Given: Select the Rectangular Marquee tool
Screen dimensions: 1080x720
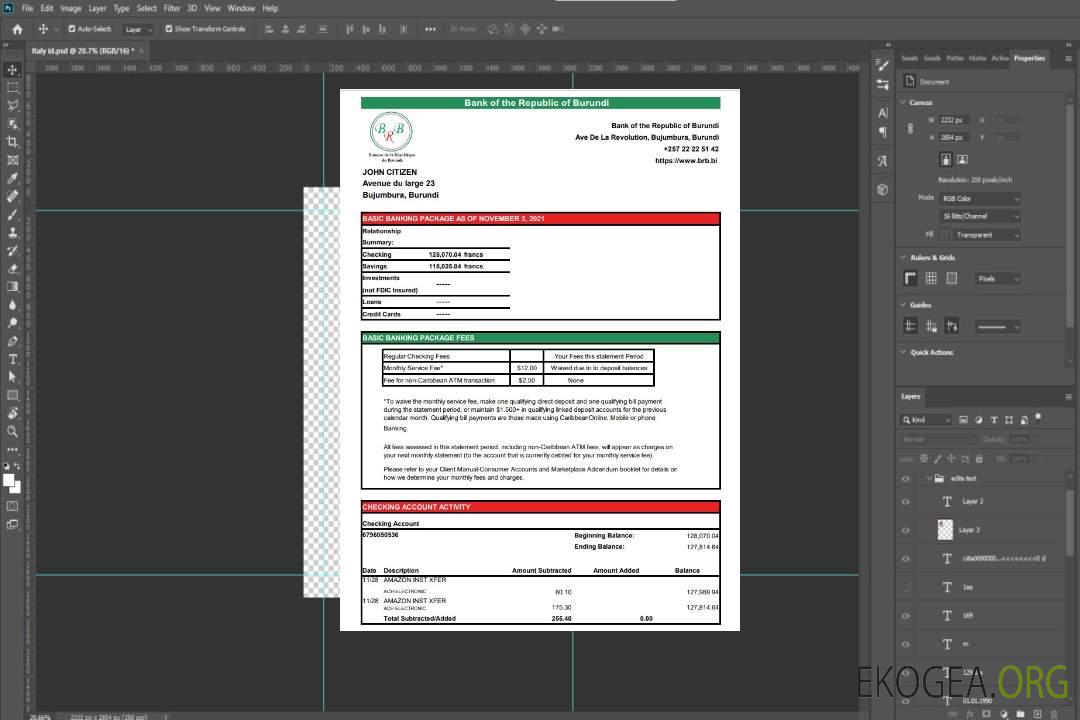Looking at the screenshot, I should coord(12,88).
